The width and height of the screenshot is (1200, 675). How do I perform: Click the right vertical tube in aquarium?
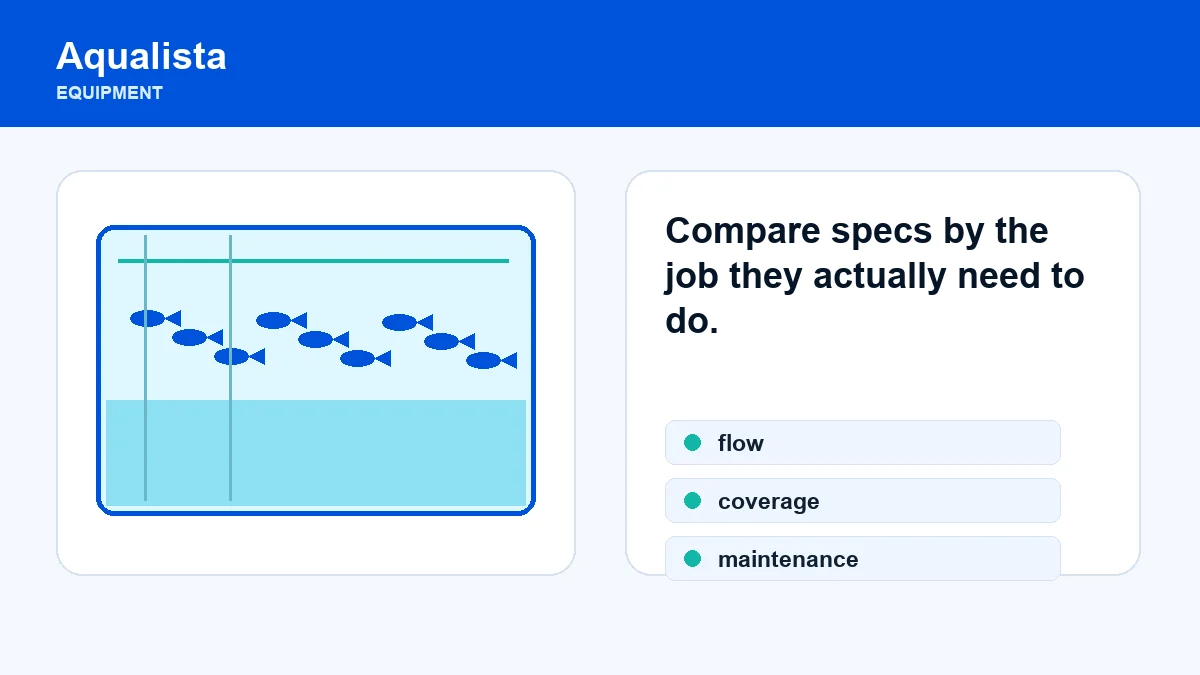tap(230, 368)
